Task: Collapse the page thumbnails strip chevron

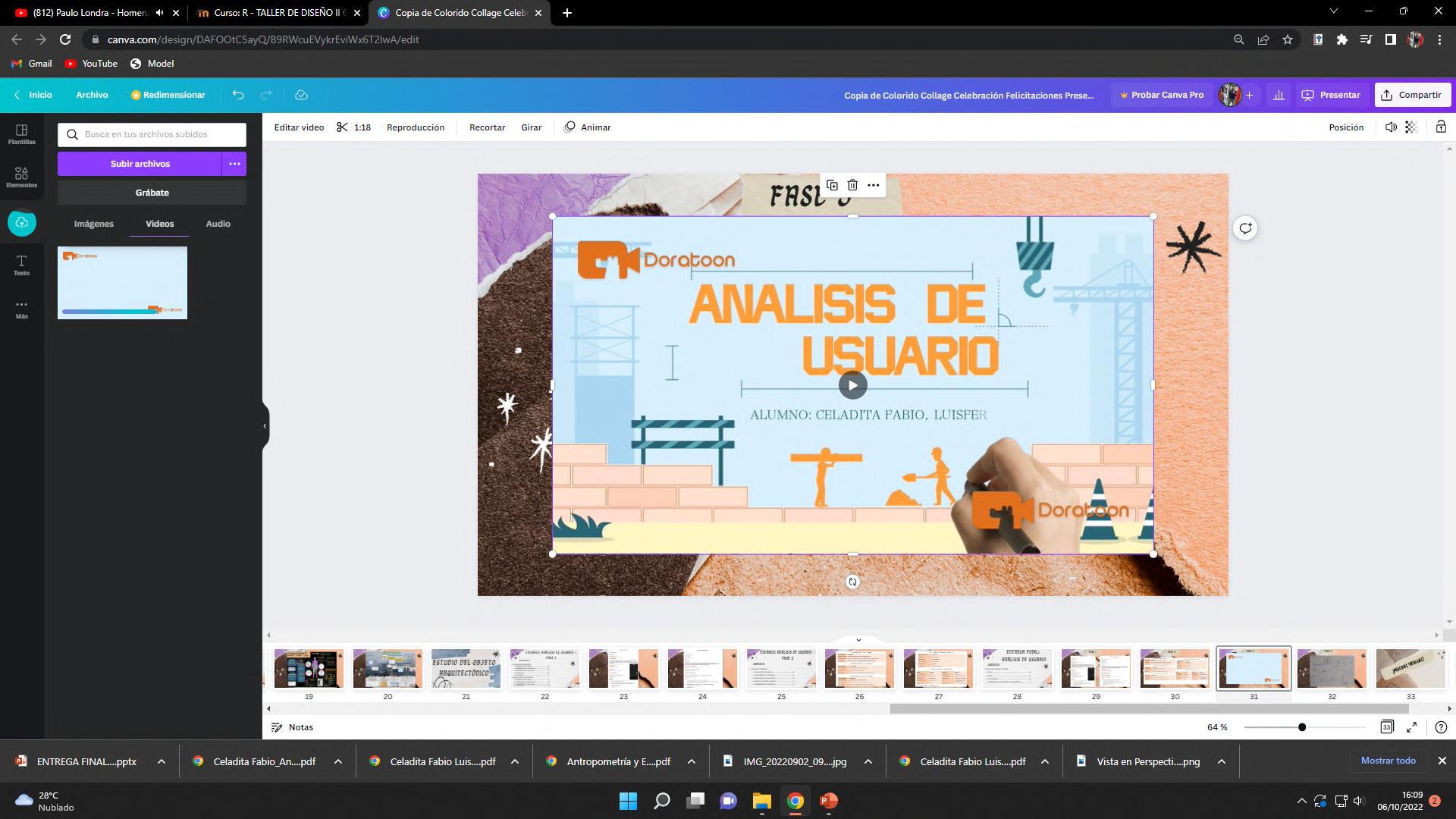Action: (x=858, y=640)
